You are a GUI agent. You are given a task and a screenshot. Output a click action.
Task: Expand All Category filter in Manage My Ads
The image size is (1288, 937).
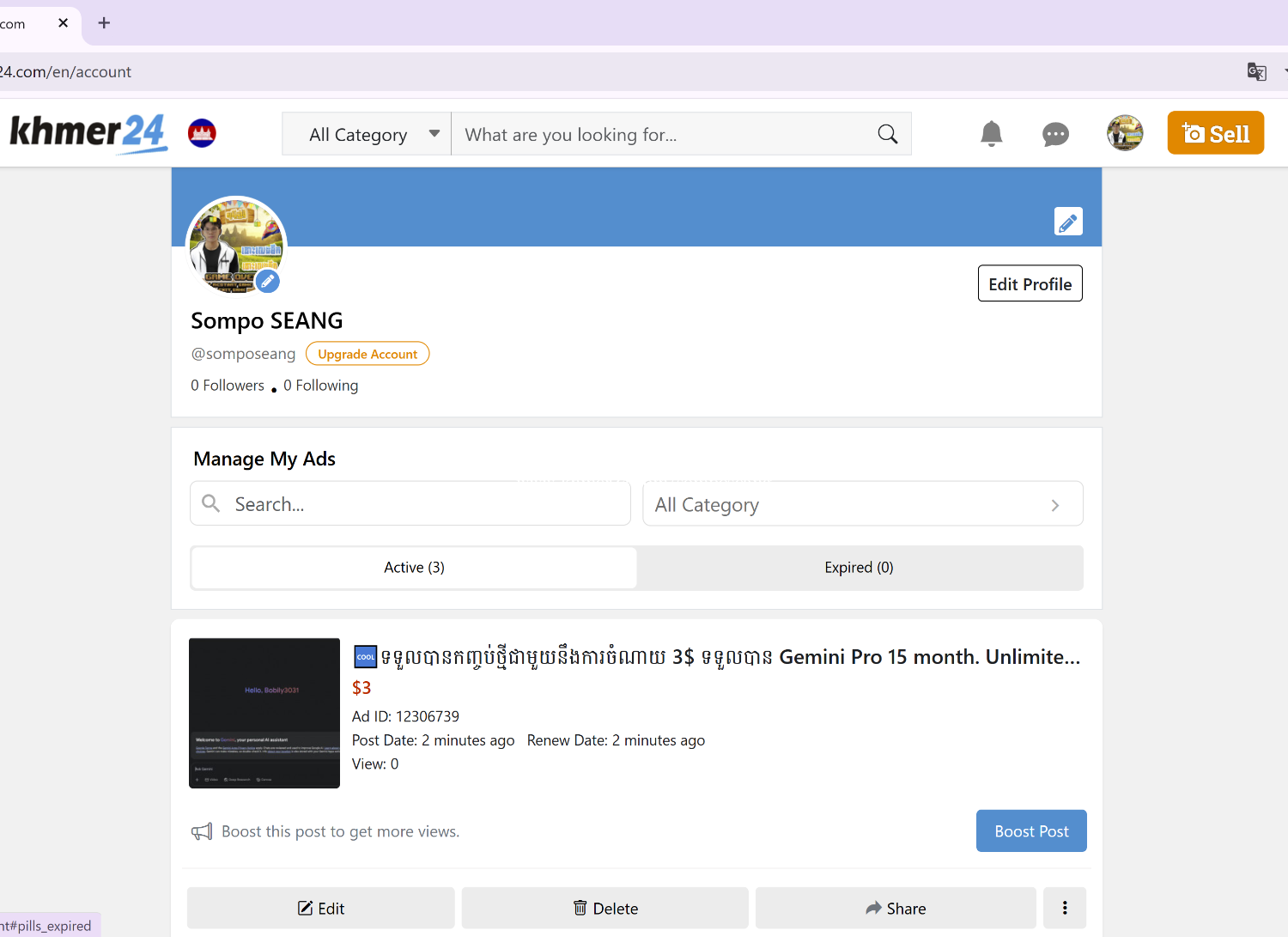pyautogui.click(x=863, y=504)
